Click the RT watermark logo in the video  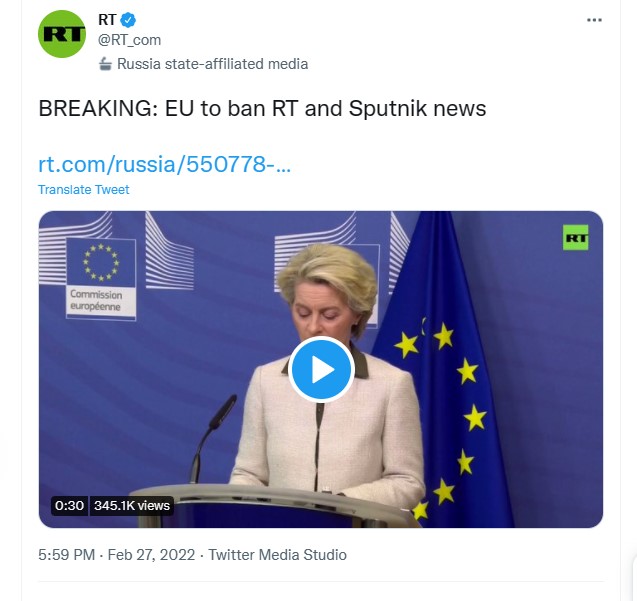point(576,238)
